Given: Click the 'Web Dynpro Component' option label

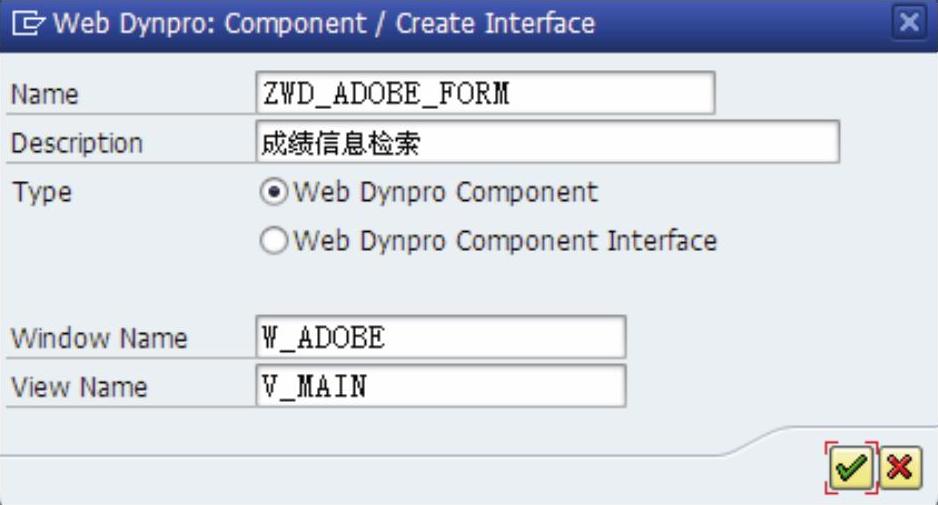Looking at the screenshot, I should tap(445, 193).
